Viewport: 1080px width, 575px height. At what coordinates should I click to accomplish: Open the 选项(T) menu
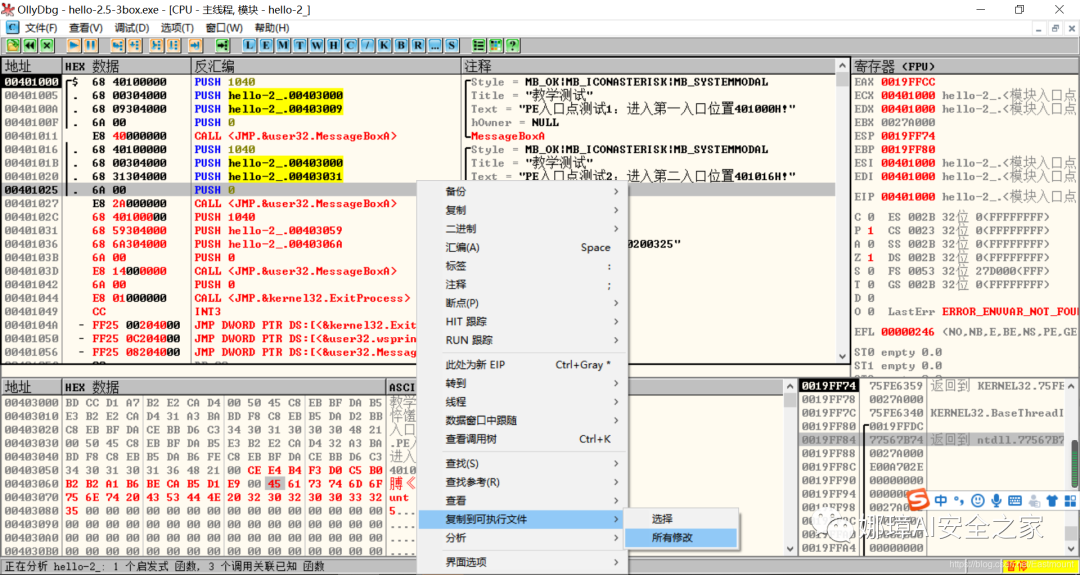[x=177, y=28]
